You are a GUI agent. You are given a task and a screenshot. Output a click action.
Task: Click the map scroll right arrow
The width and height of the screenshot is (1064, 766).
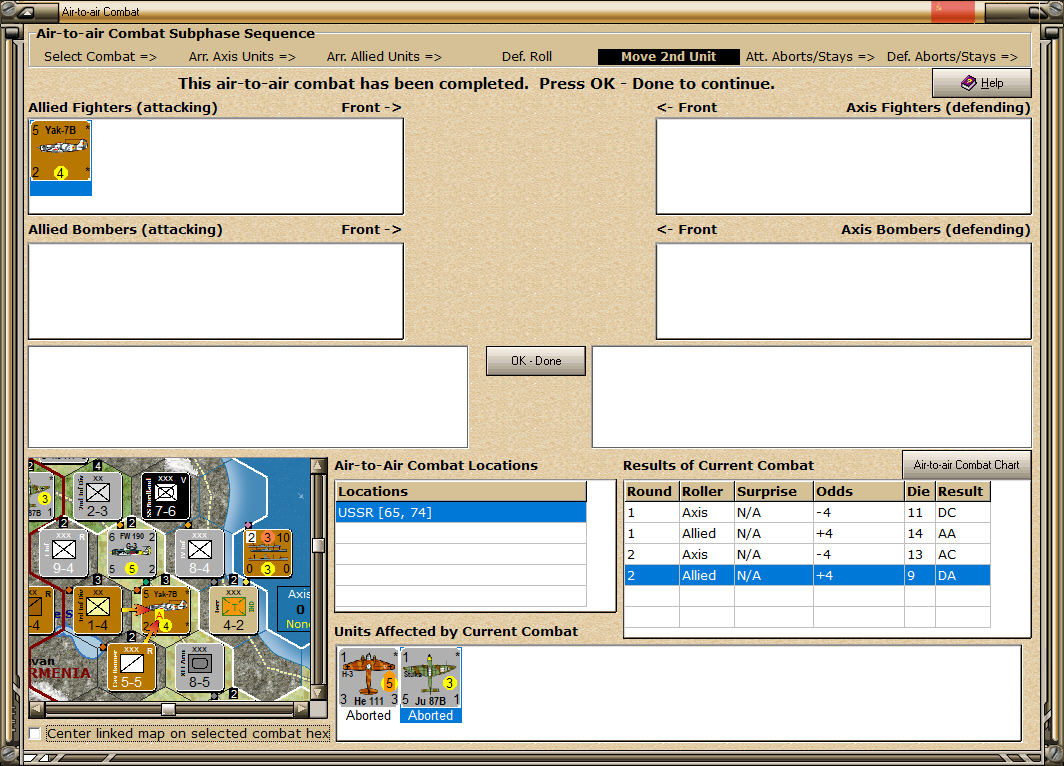[x=301, y=709]
